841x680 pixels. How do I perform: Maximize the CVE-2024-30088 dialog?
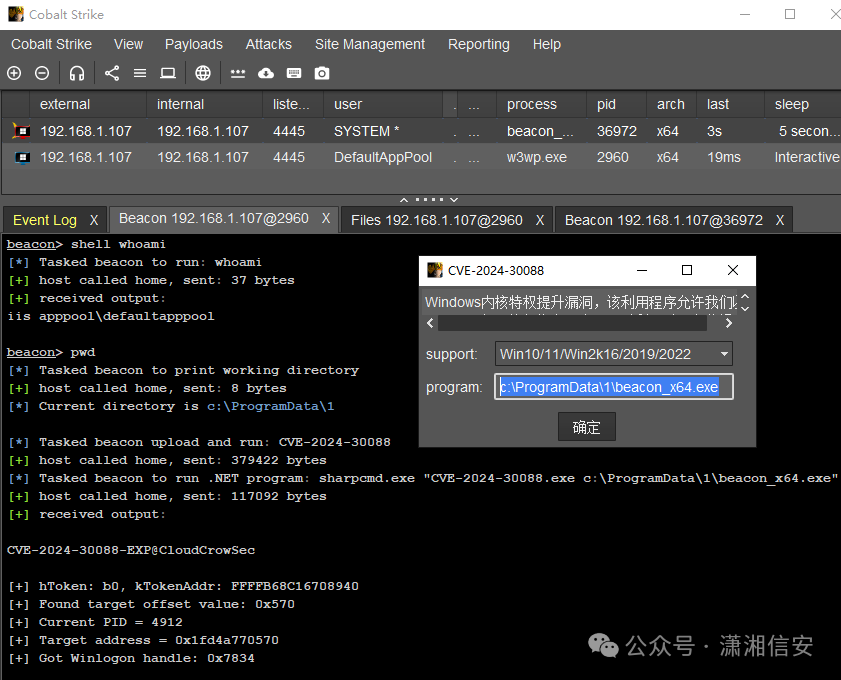coord(687,270)
